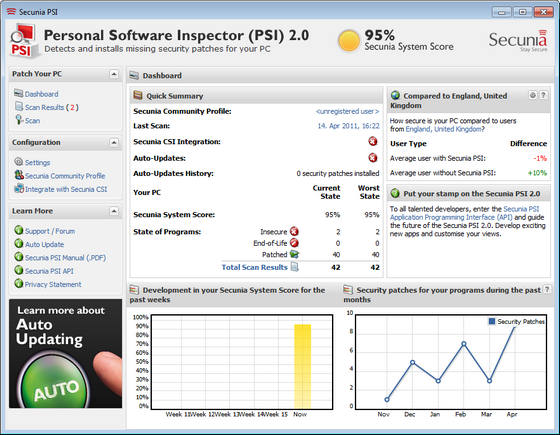Screen dimensions: 560x435
Task: Collapse the Configuration section
Action: tap(114, 142)
